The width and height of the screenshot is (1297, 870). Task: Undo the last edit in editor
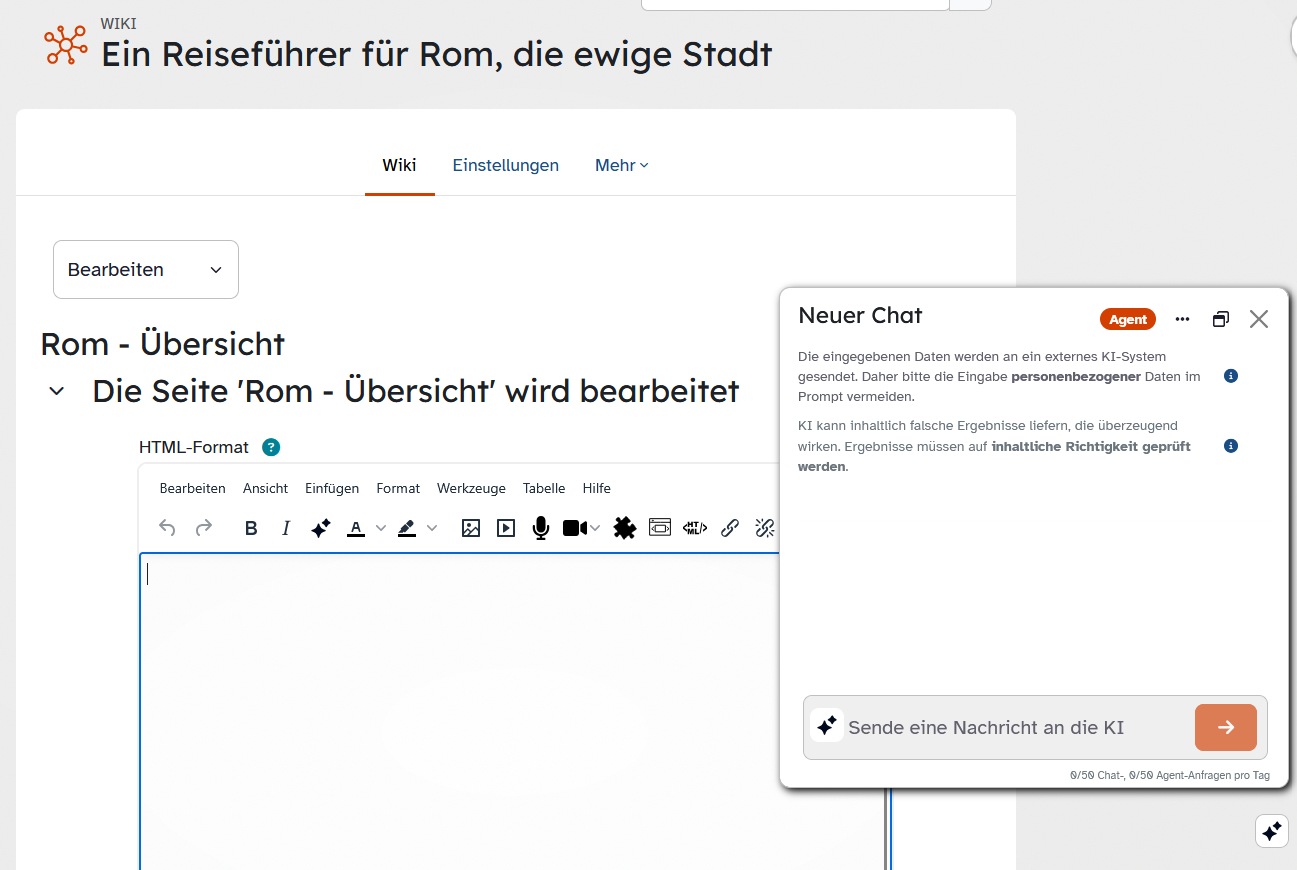167,528
